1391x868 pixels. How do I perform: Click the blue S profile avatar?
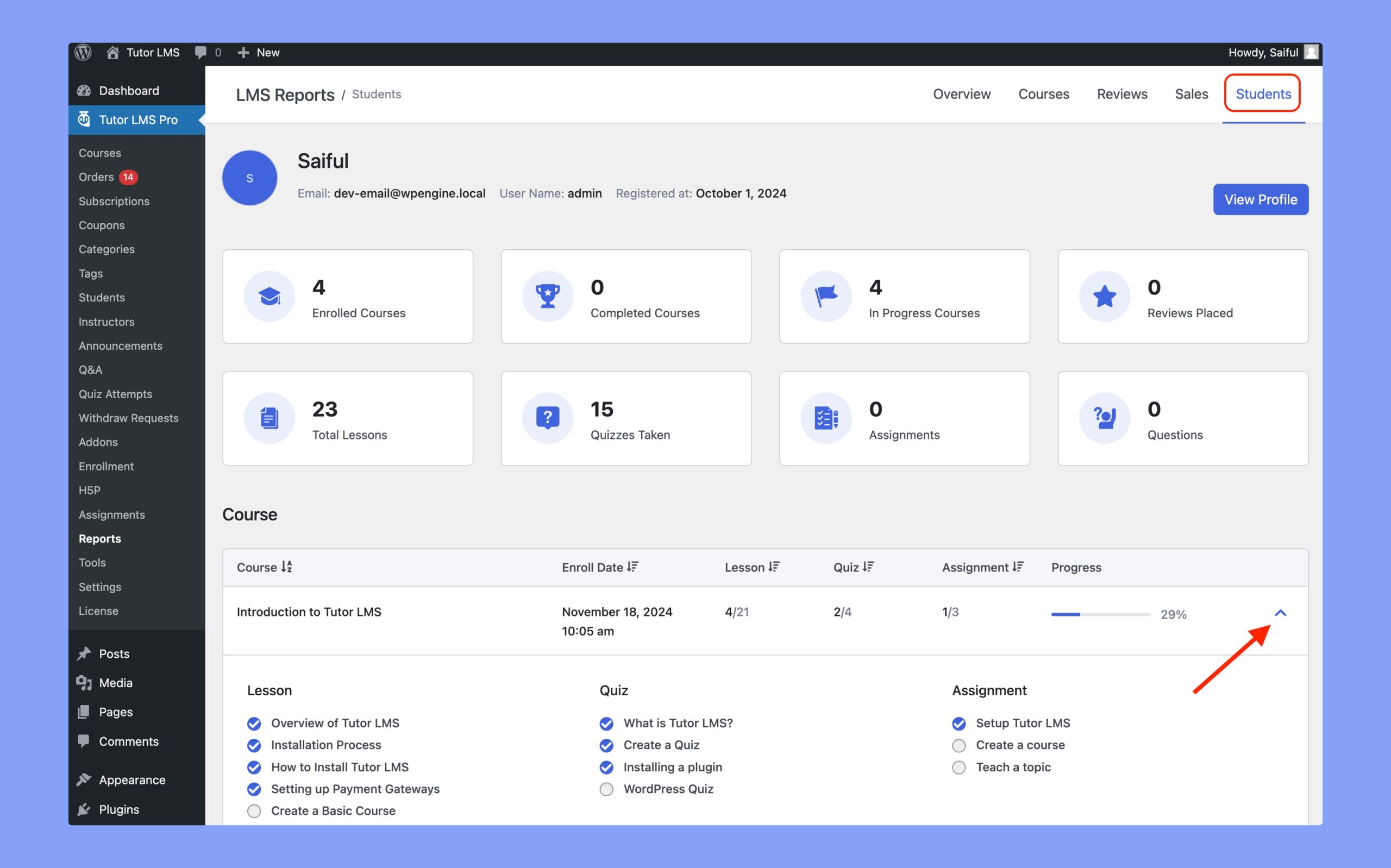pos(250,178)
